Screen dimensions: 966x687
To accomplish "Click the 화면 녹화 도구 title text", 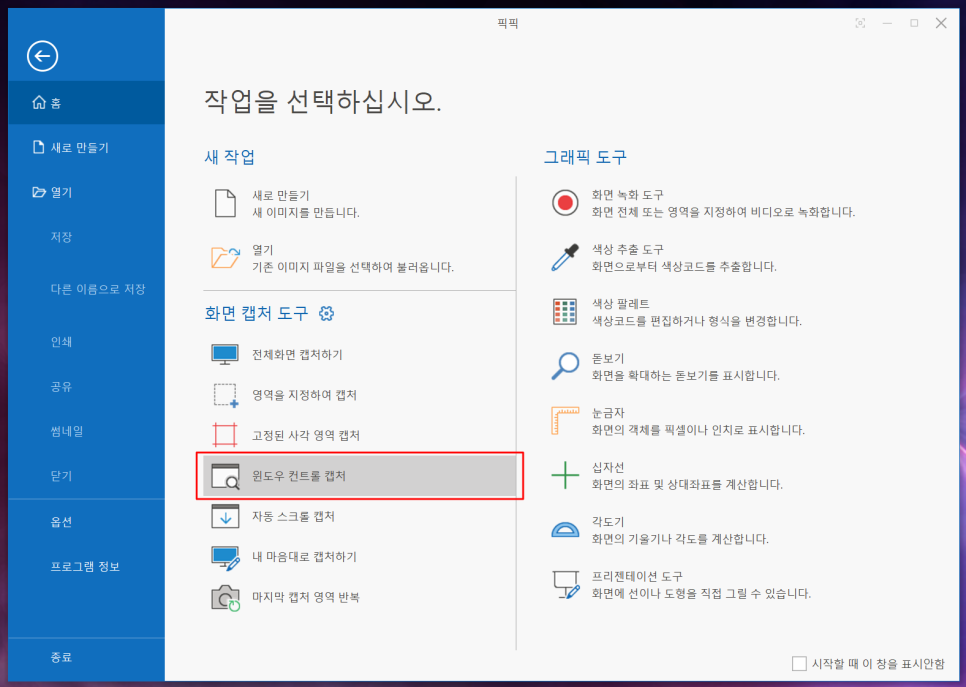I will point(628,195).
